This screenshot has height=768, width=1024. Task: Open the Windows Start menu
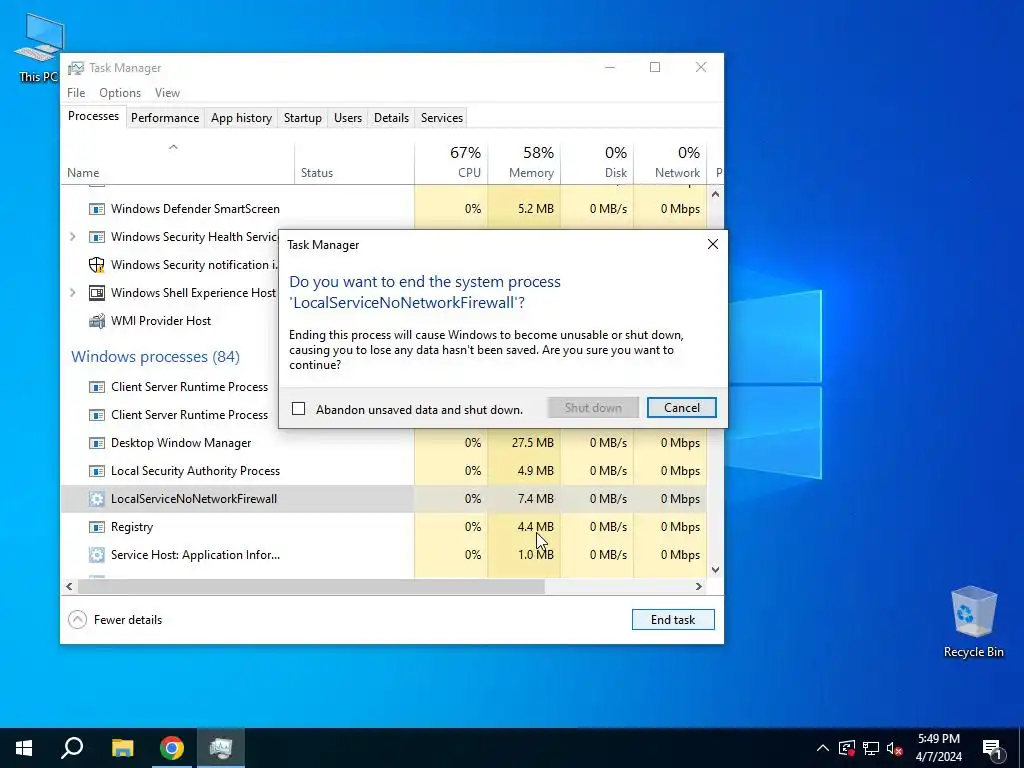tap(24, 748)
